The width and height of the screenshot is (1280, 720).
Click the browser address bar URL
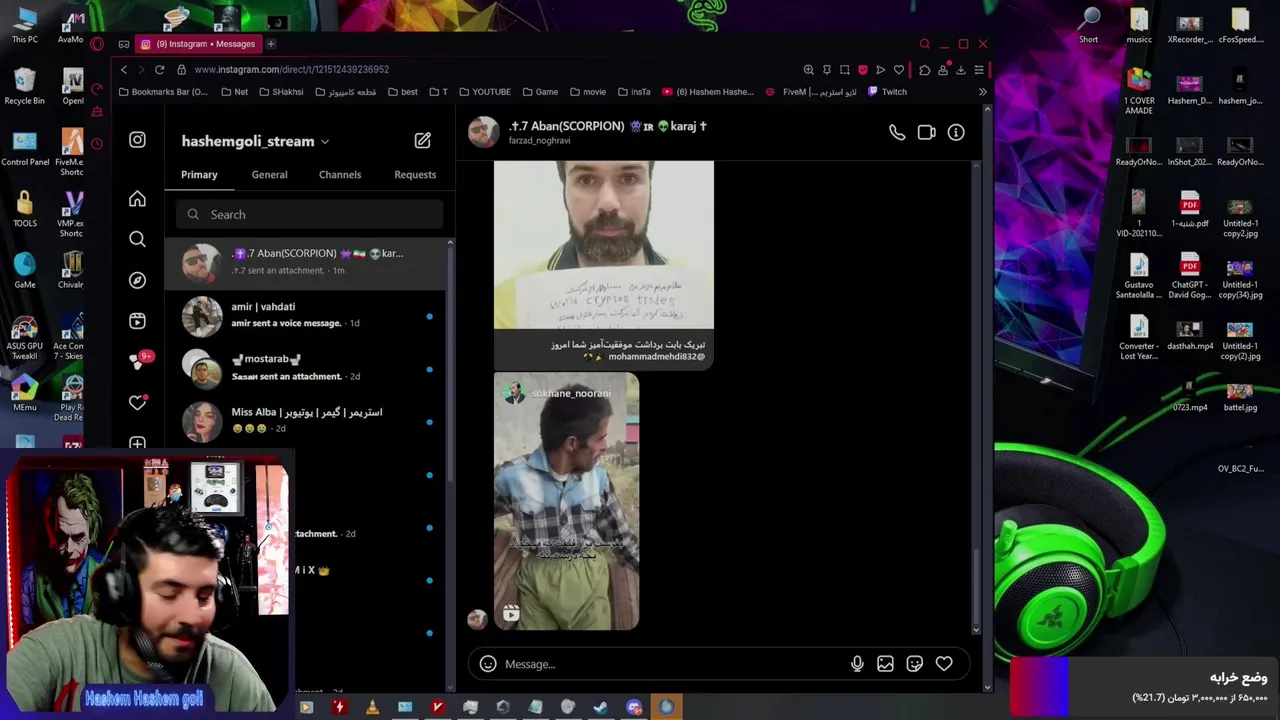click(x=291, y=70)
